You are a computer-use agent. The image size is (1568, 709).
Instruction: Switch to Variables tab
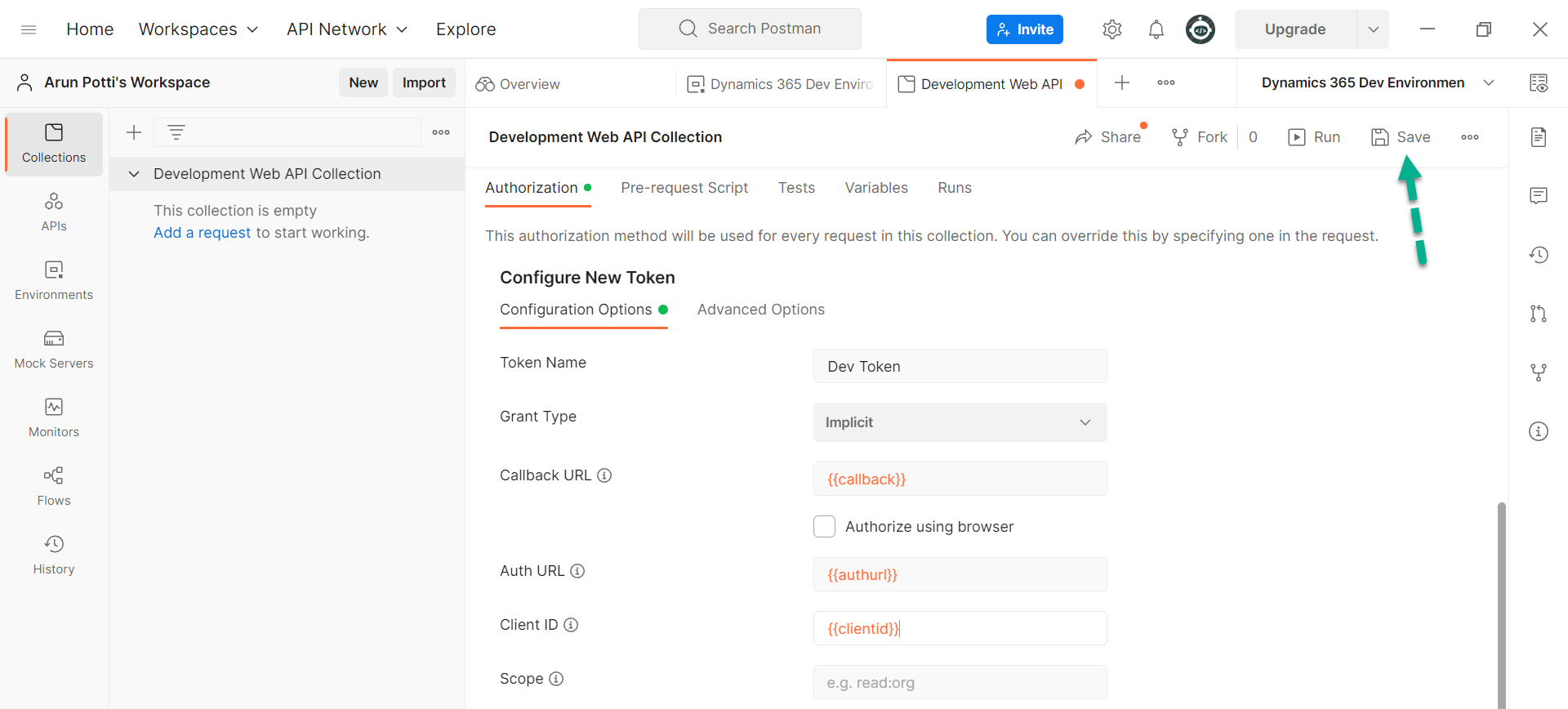[x=876, y=188]
